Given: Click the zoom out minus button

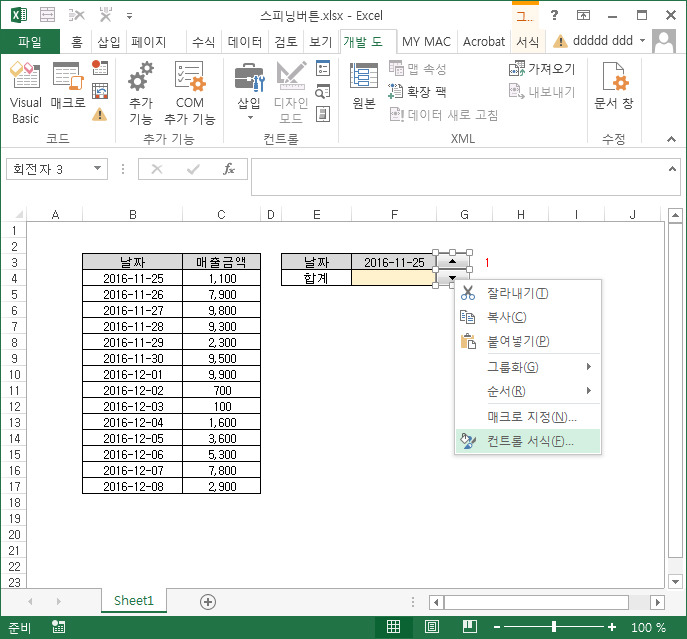Looking at the screenshot, I should [497, 627].
